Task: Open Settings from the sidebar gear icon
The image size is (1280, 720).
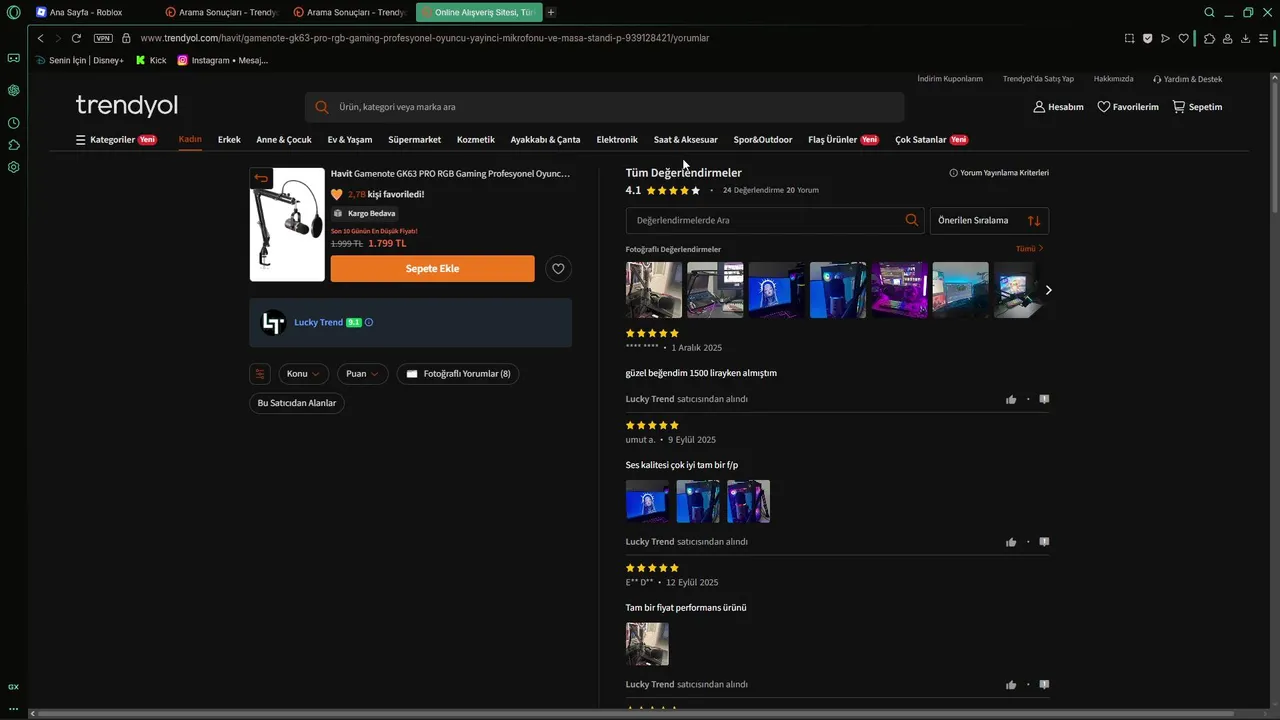Action: click(x=14, y=167)
